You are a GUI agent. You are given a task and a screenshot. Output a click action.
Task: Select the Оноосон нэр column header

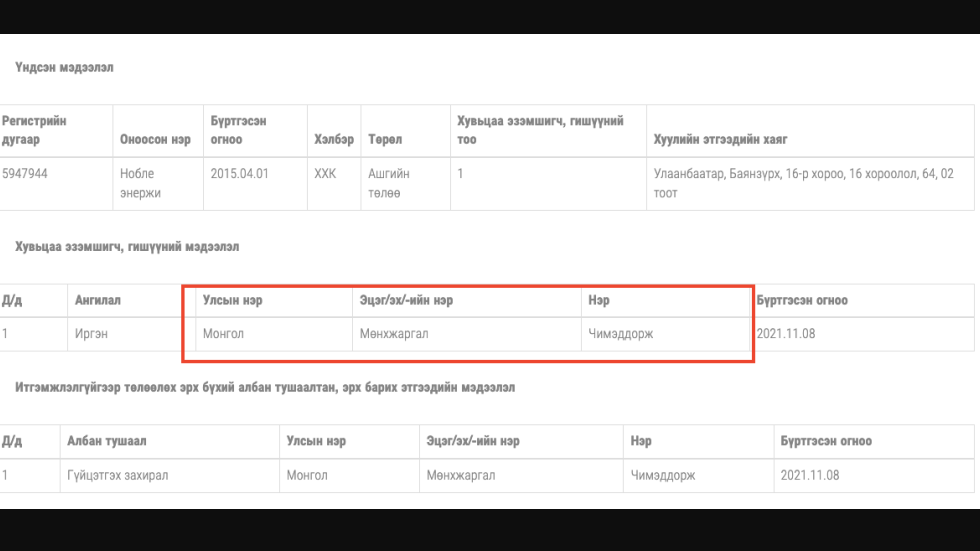point(155,140)
